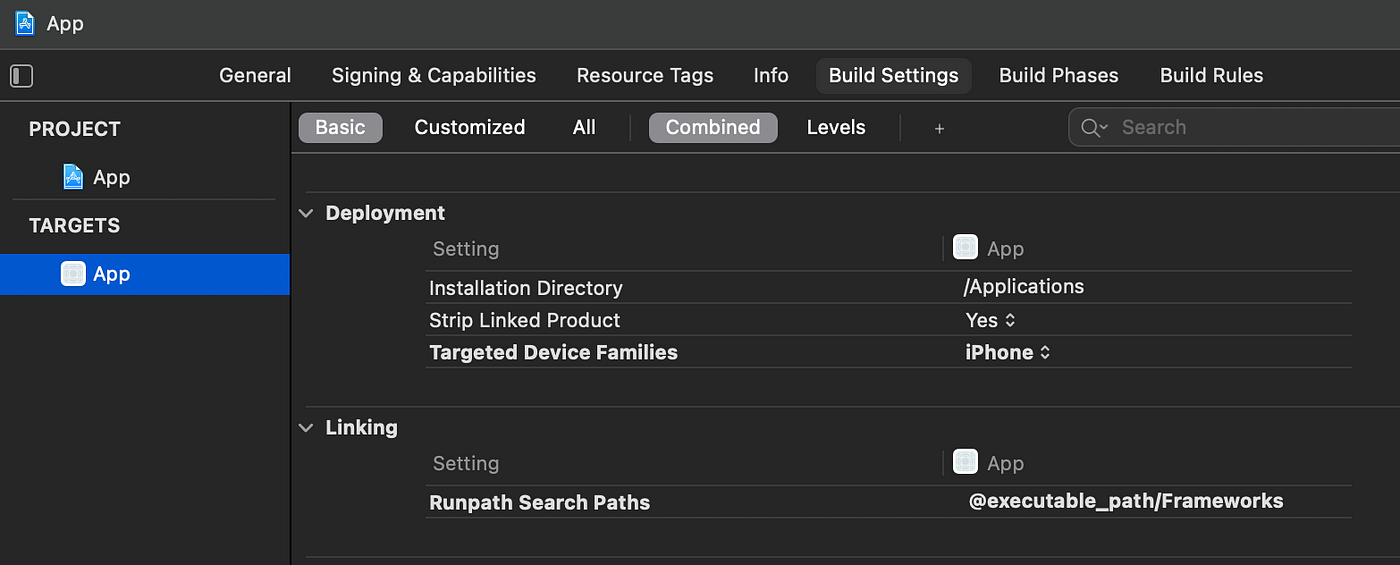Collapse the Deployment section
The width and height of the screenshot is (1400, 565).
point(306,213)
